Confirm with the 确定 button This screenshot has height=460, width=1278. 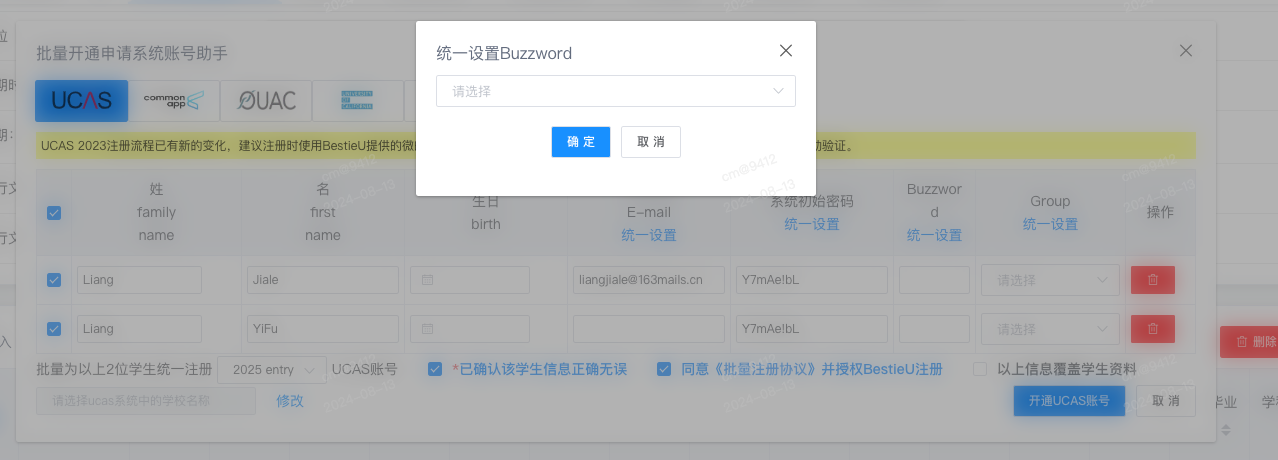(581, 142)
